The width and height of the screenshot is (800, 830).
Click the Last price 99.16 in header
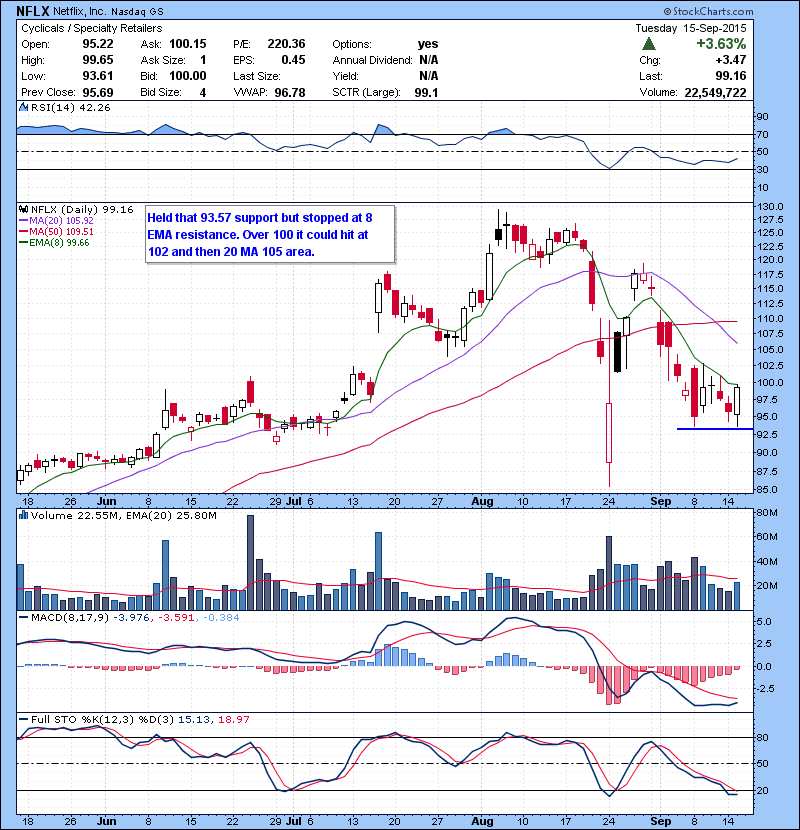click(731, 76)
